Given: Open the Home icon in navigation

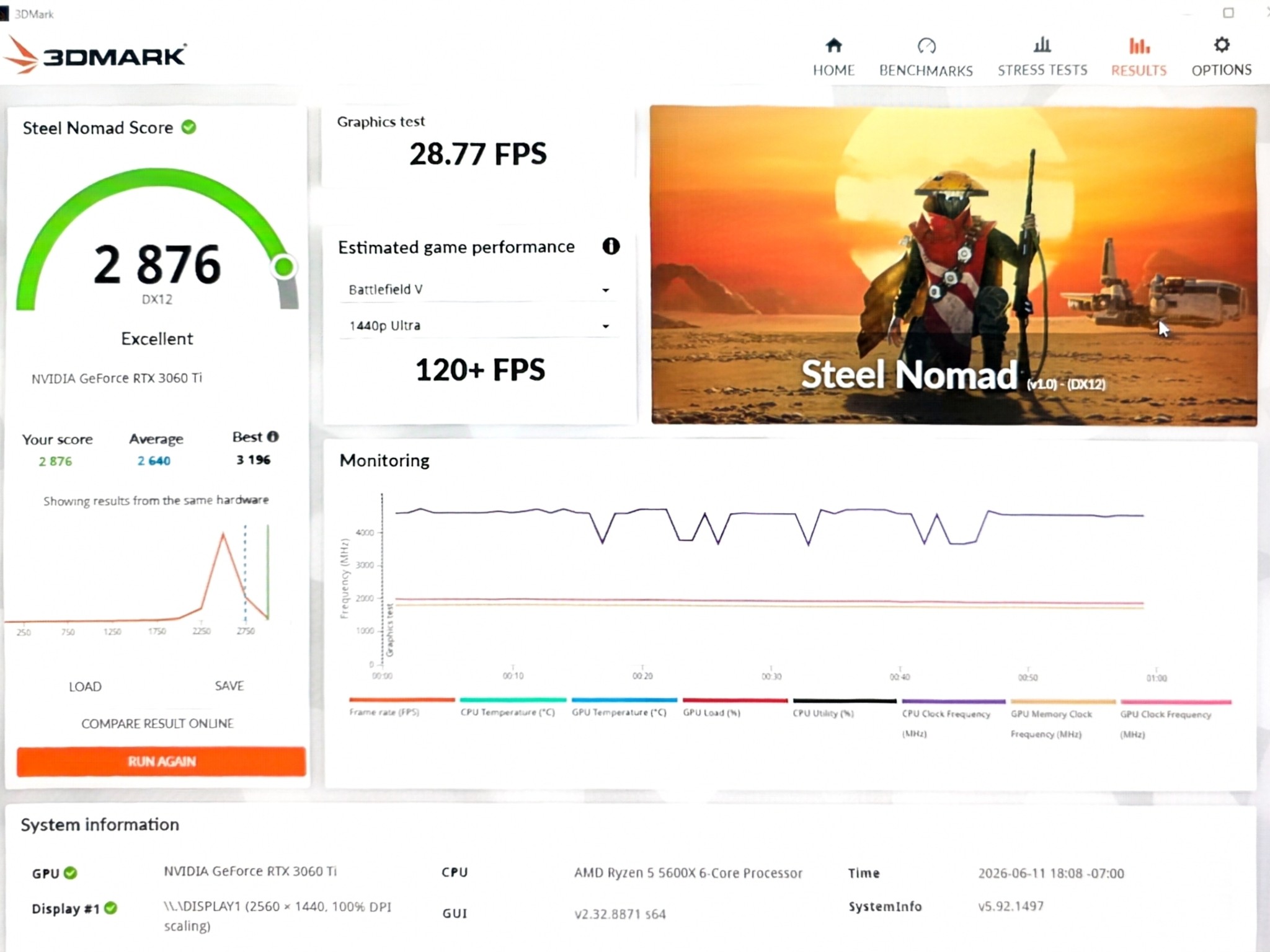Looking at the screenshot, I should 833,45.
